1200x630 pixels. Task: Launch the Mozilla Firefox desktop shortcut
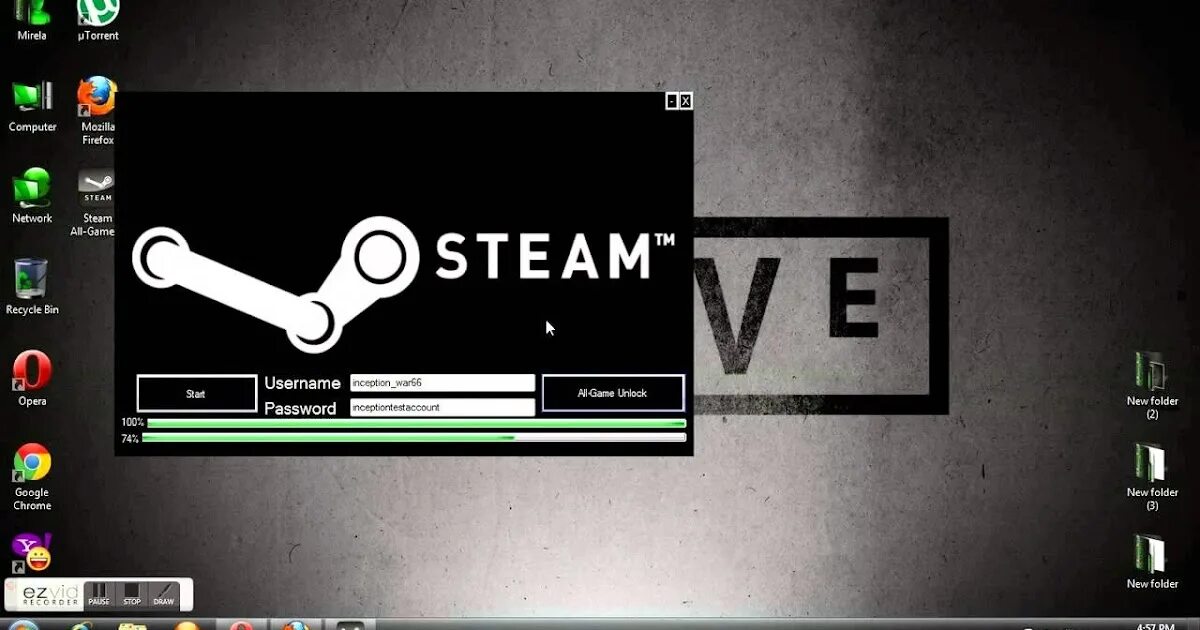[98, 110]
